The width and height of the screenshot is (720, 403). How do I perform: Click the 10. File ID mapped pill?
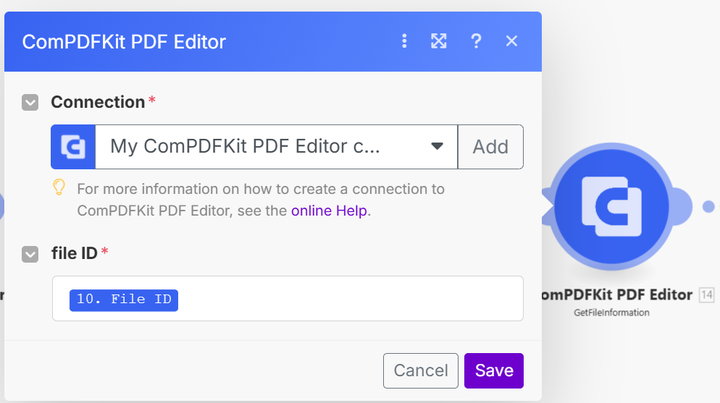pos(124,300)
